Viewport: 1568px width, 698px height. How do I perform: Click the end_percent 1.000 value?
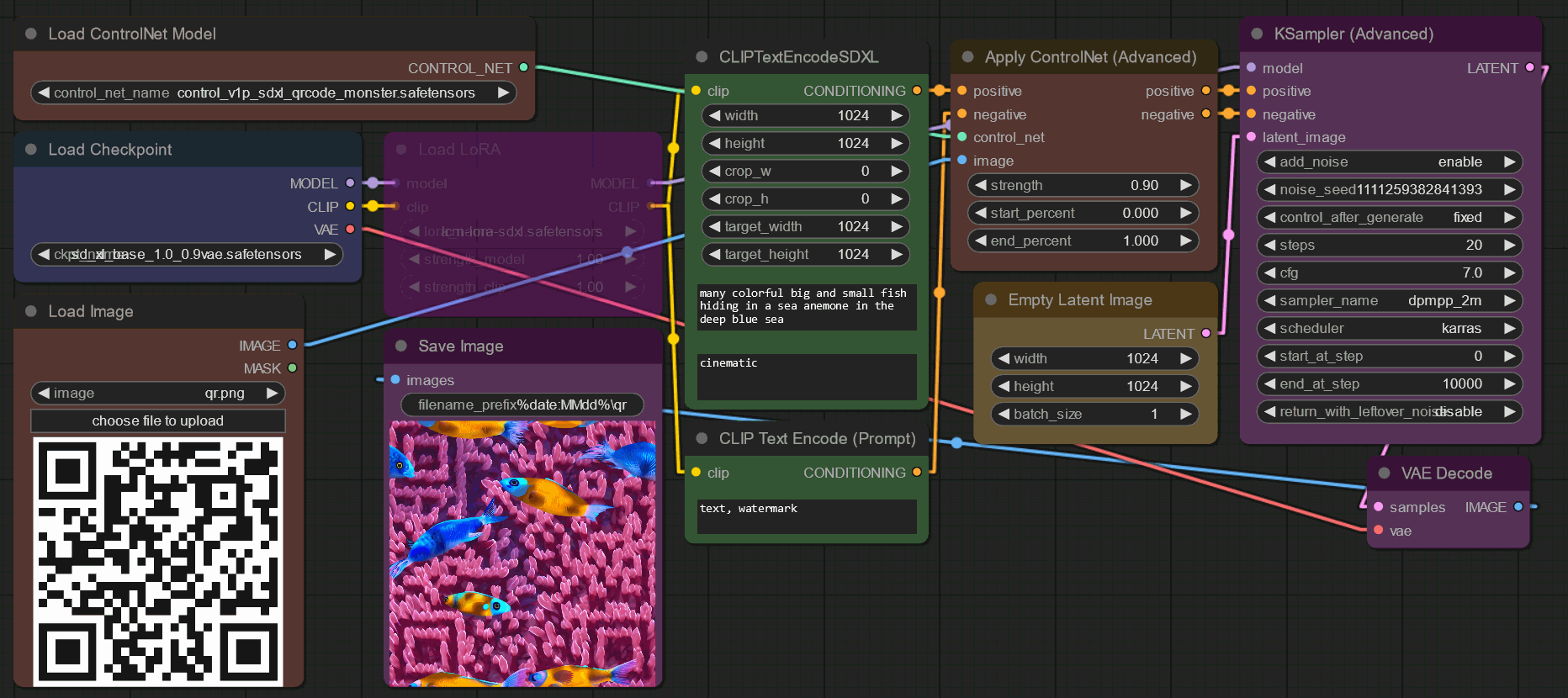pyautogui.click(x=1140, y=241)
